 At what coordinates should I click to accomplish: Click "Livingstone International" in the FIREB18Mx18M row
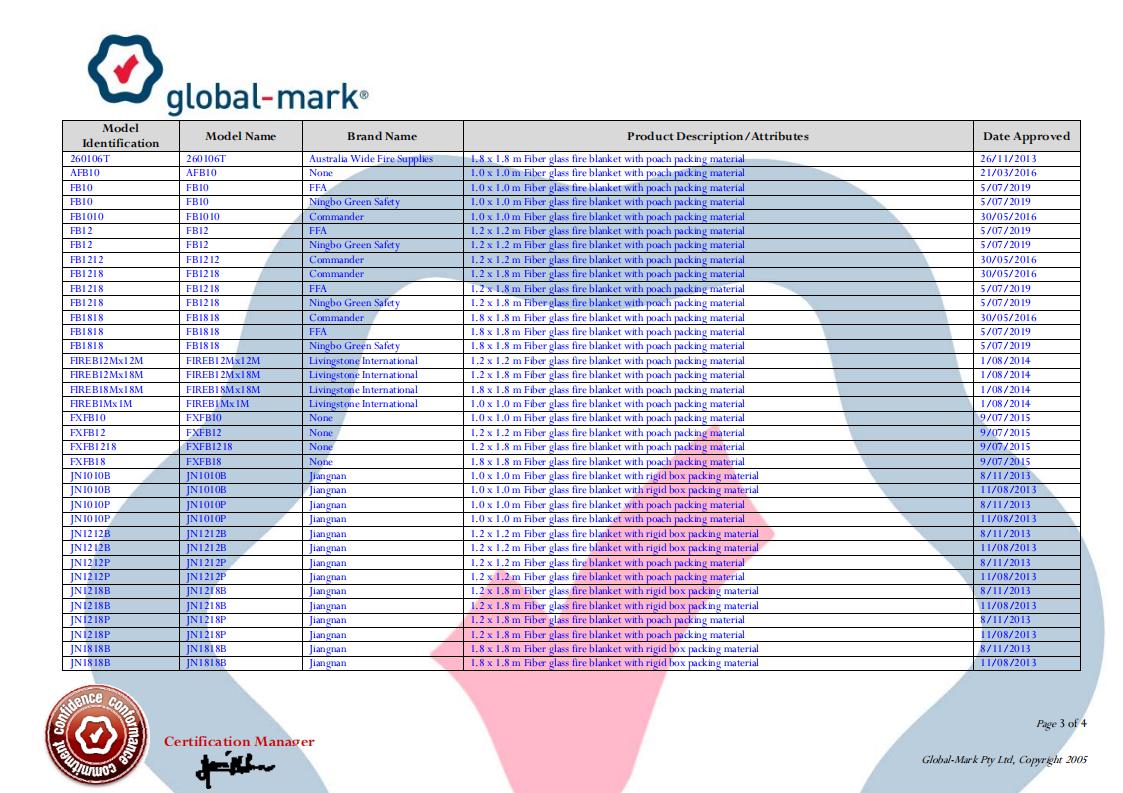363,390
